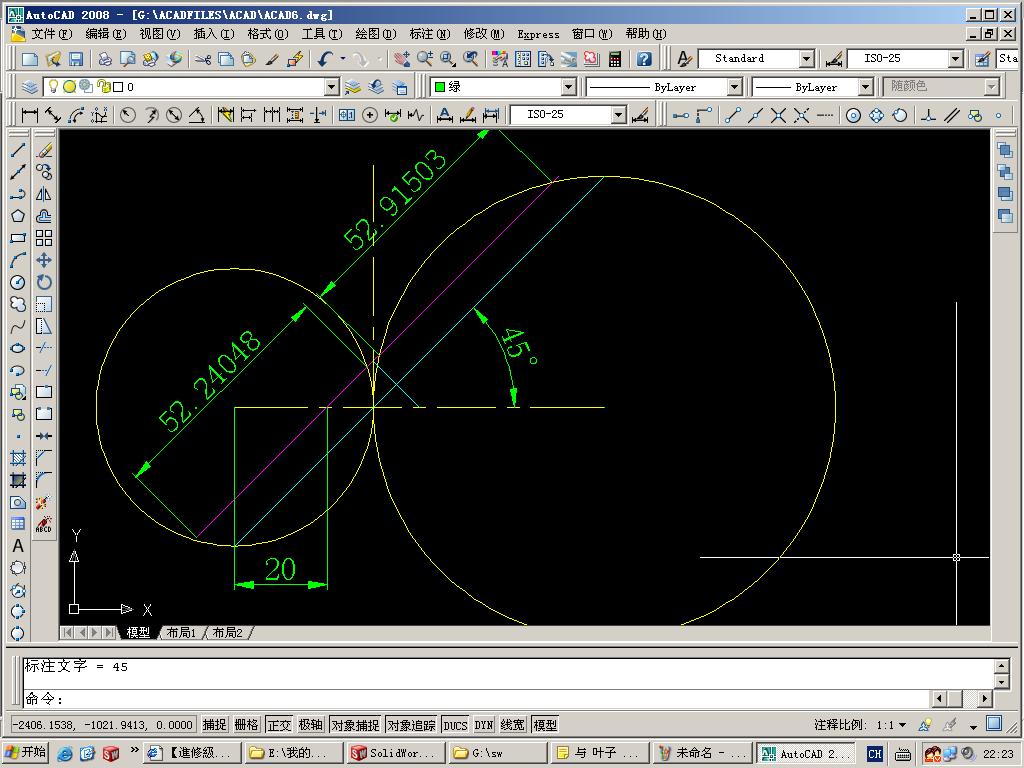Click the Save file icon
This screenshot has height=768, width=1024.
point(76,59)
